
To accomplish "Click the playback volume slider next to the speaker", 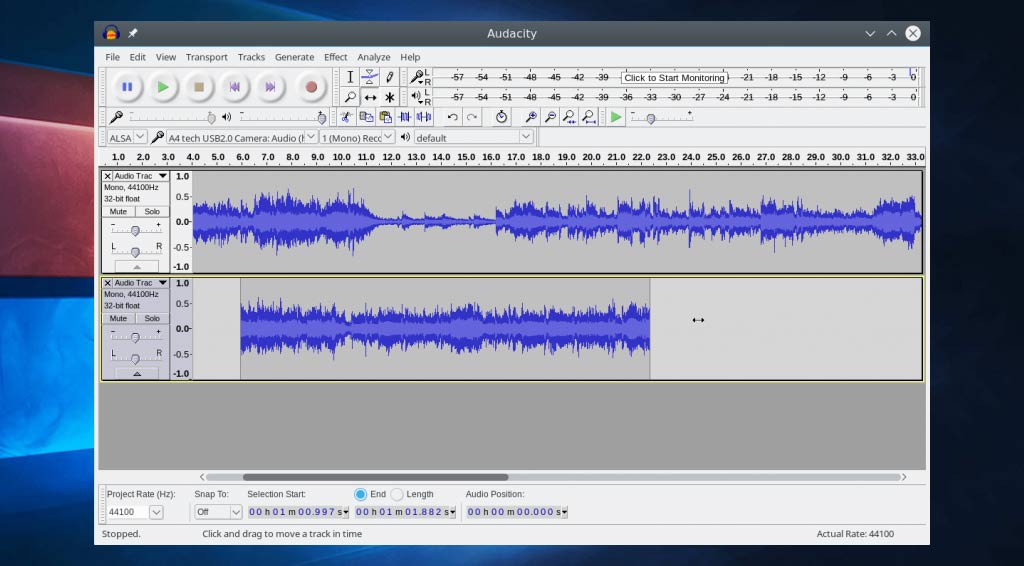I will (283, 118).
